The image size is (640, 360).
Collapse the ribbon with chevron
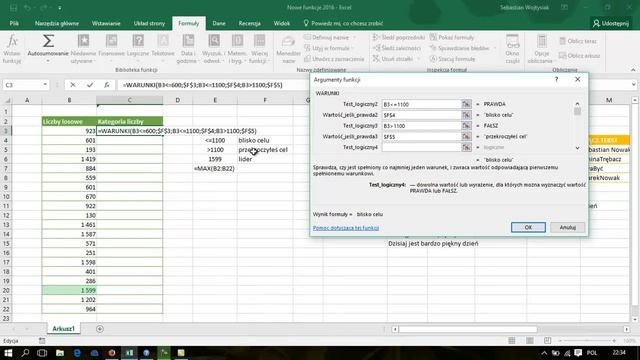tap(633, 70)
